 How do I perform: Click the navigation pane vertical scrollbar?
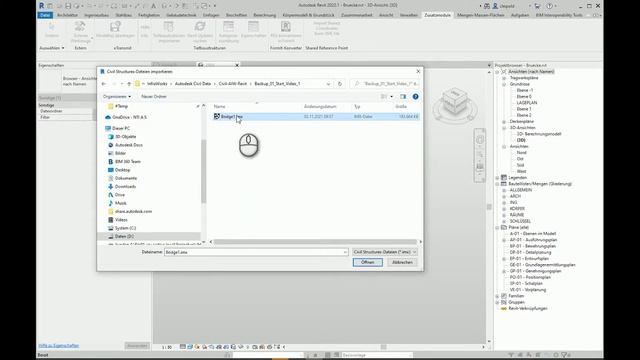203,171
